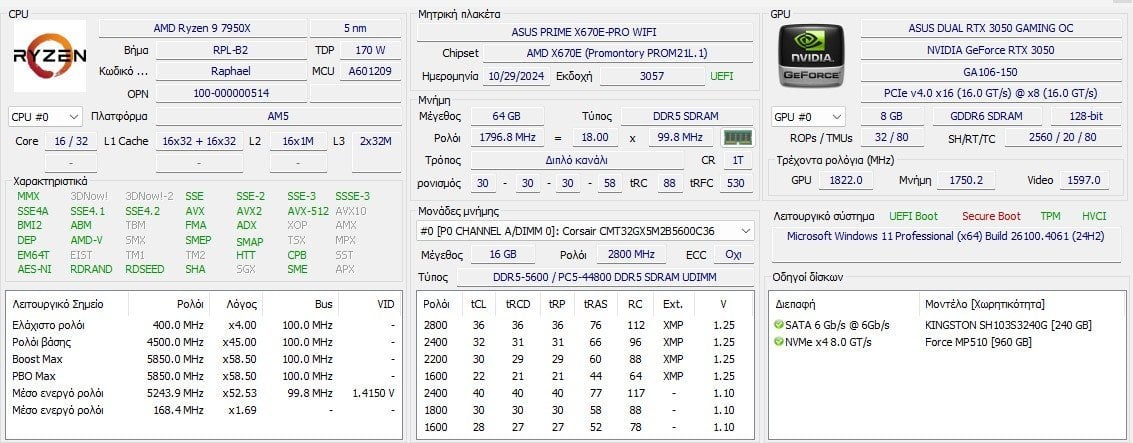This screenshot has height=443, width=1133.
Task: Click the A601209 MCU value
Action: [370, 72]
